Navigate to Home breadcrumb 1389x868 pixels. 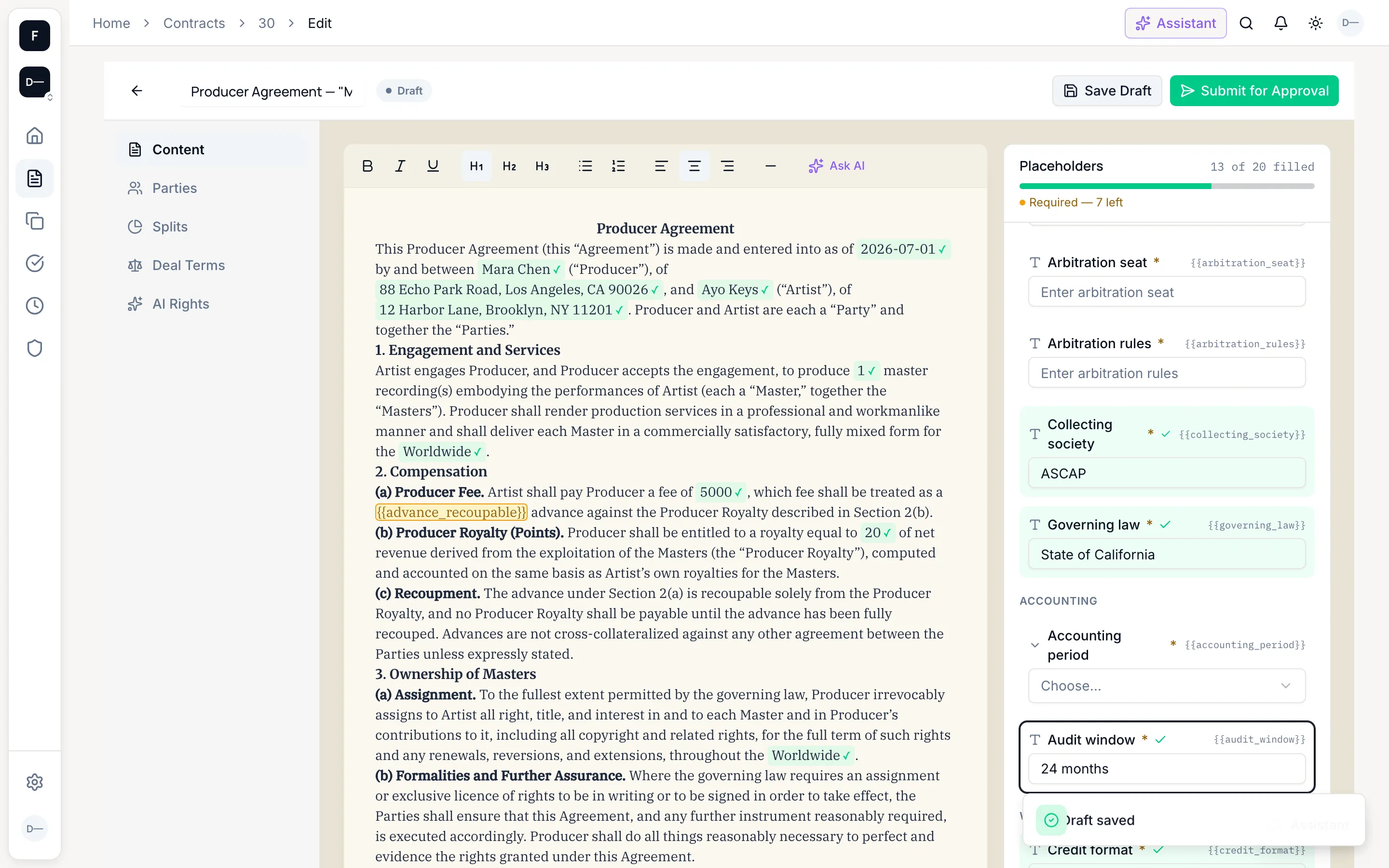(x=111, y=23)
